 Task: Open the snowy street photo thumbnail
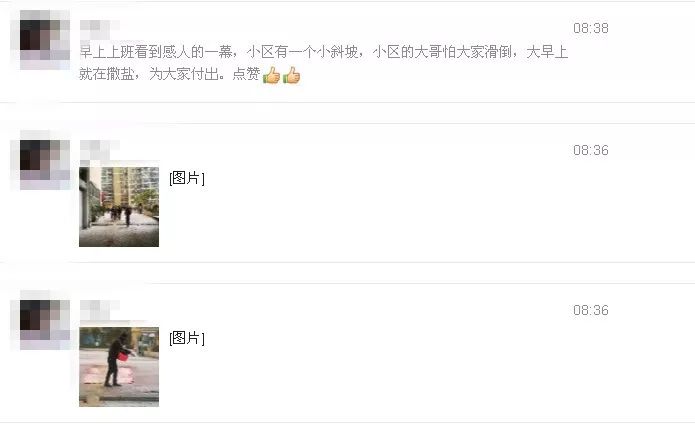(x=119, y=206)
